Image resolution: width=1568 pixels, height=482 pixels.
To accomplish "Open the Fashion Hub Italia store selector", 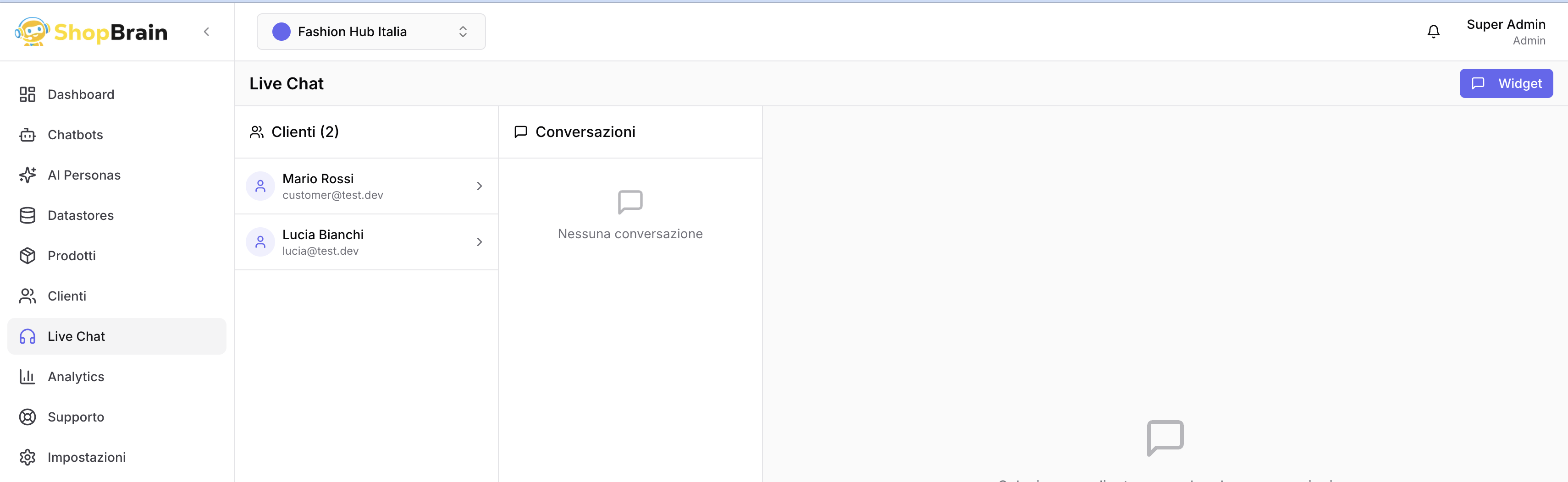I will click(x=371, y=32).
